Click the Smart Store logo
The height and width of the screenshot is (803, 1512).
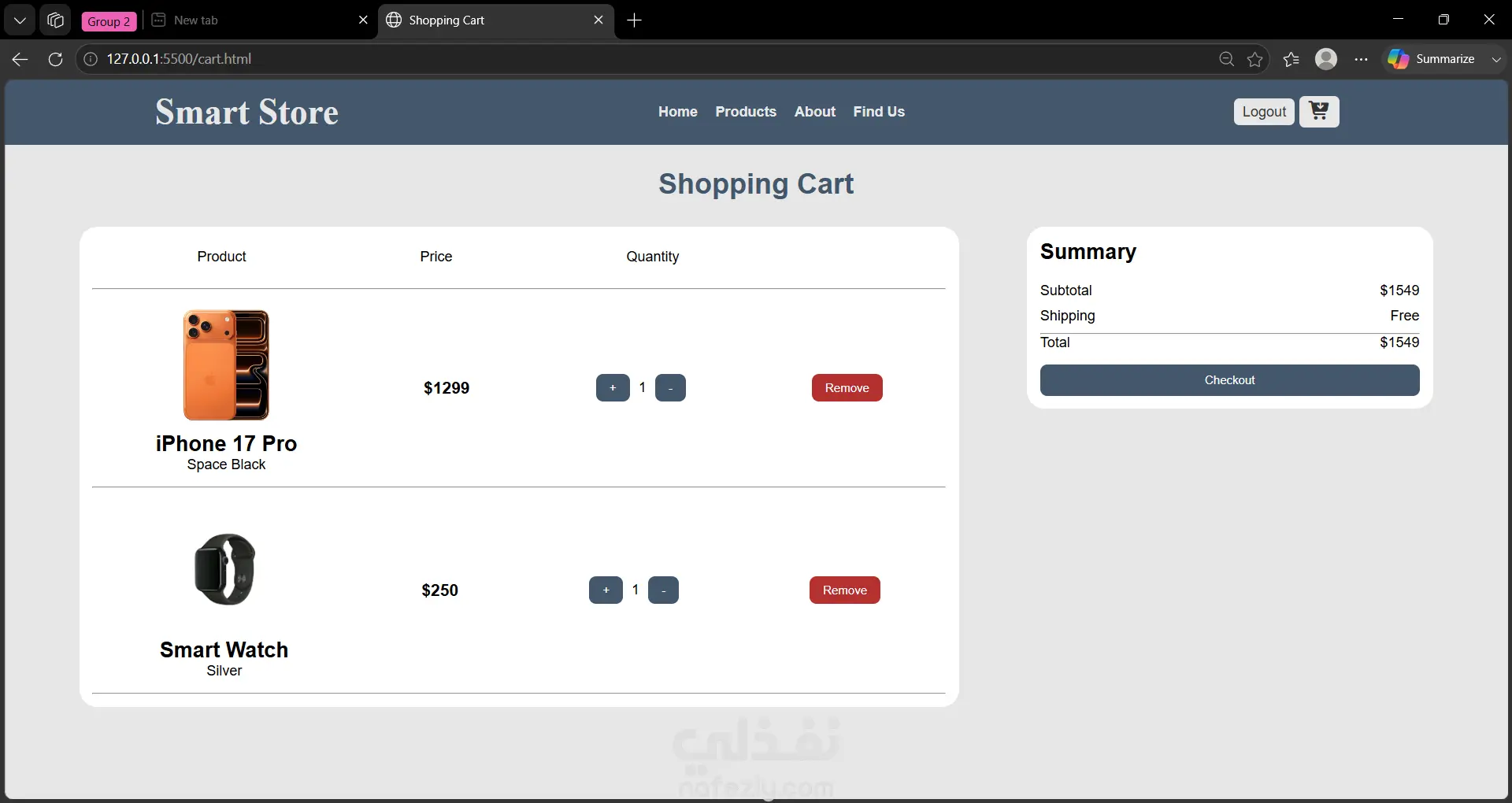tap(246, 112)
